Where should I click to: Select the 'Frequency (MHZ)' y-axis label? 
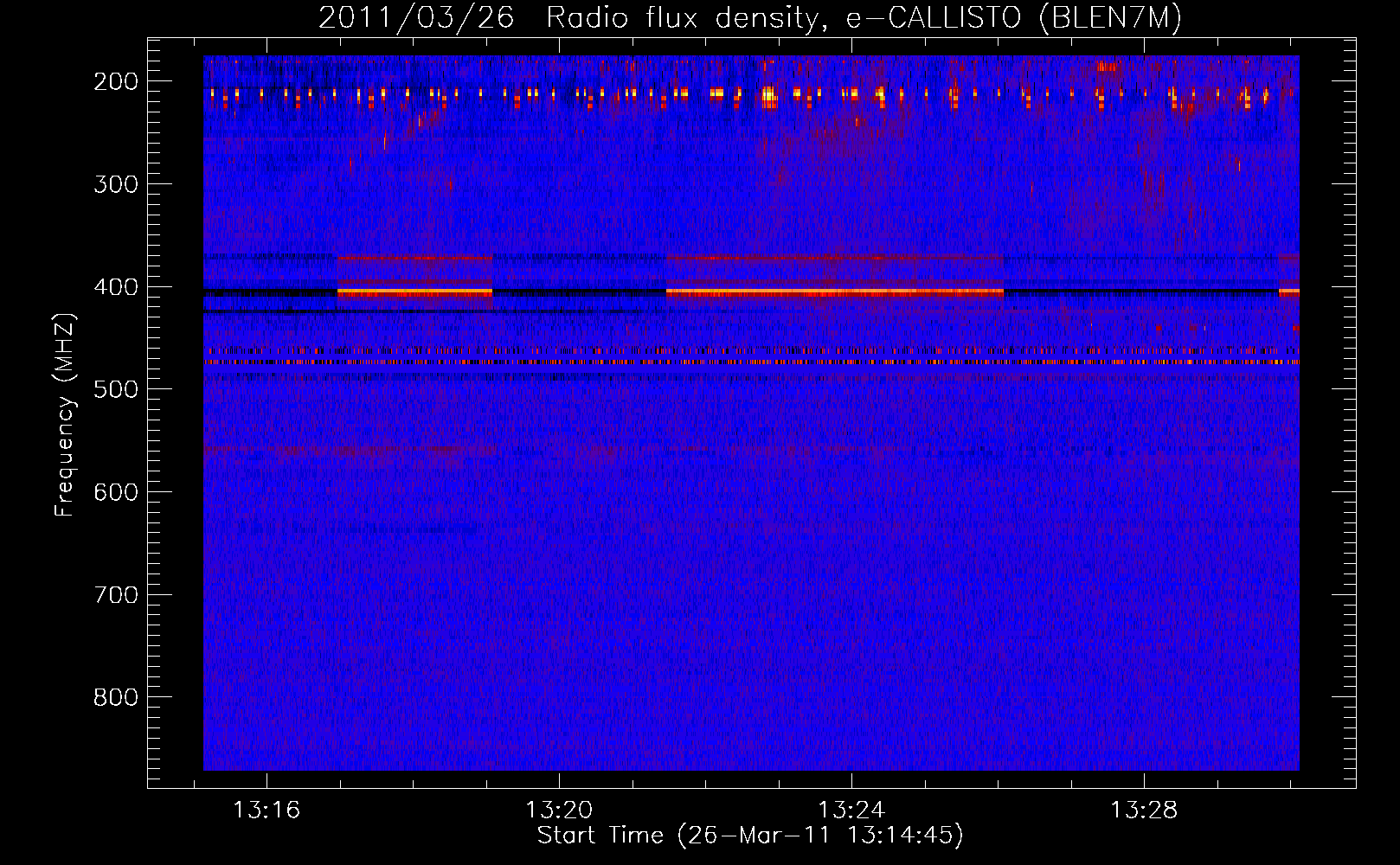tap(65, 414)
